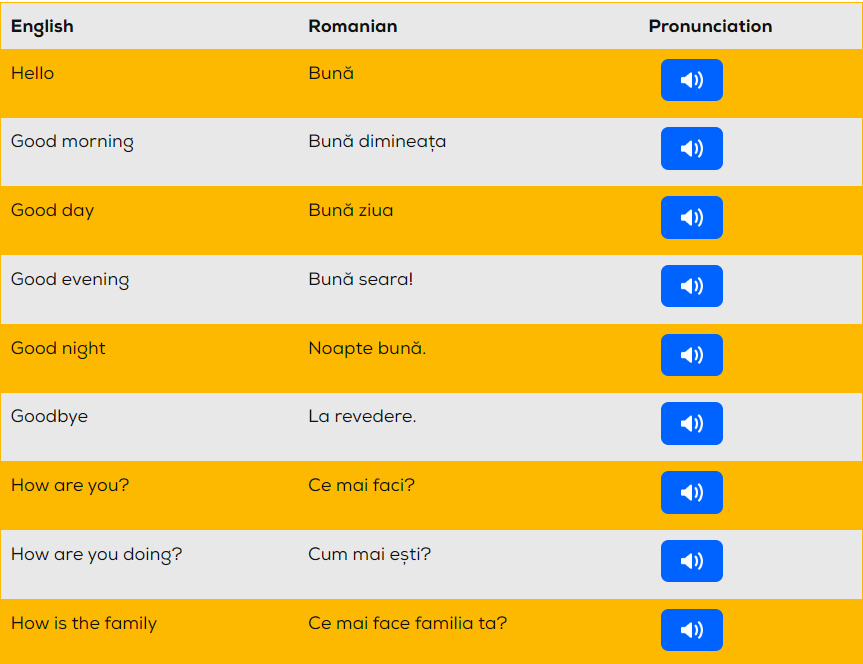Select the "Hello" table cell
The image size is (863, 664).
coord(30,73)
